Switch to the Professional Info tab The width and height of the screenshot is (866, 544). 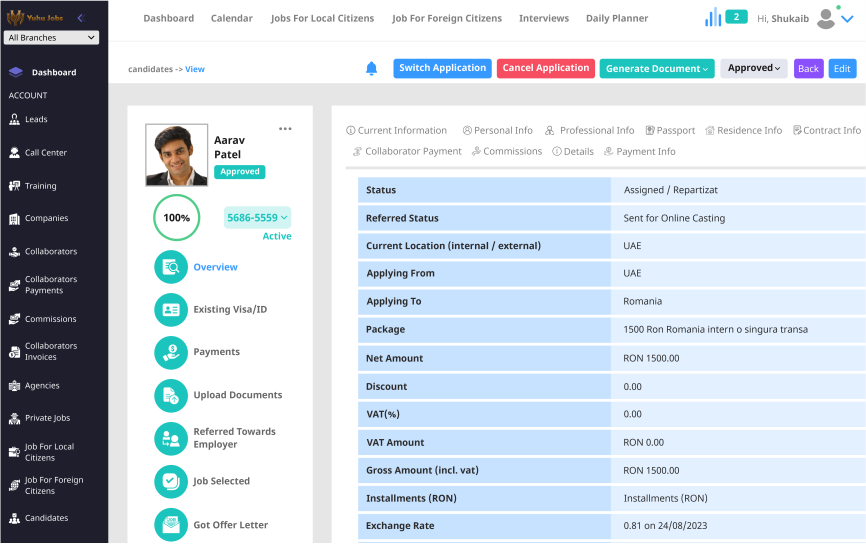tap(590, 131)
